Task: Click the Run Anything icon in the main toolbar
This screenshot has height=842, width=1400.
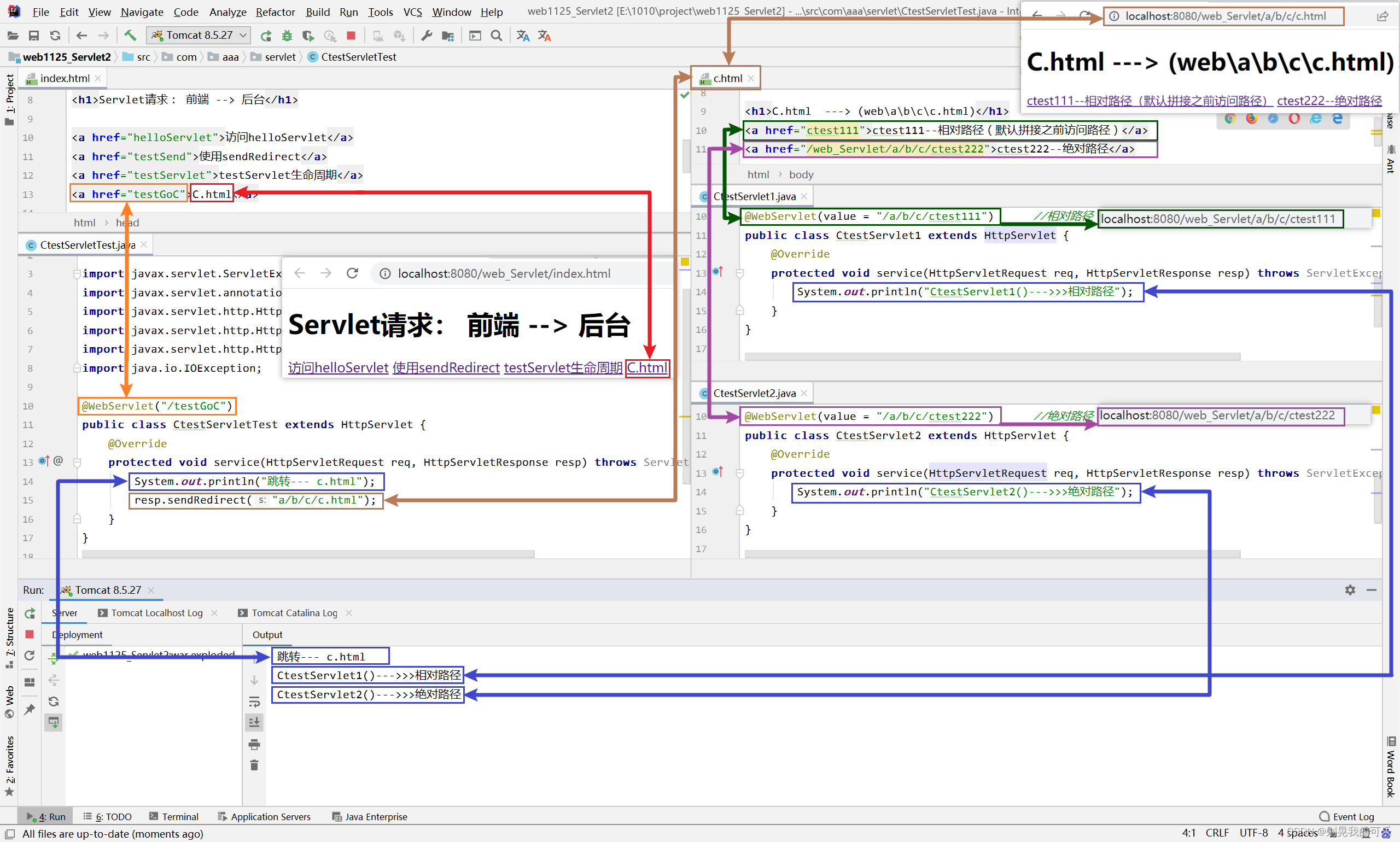Action: 475,36
